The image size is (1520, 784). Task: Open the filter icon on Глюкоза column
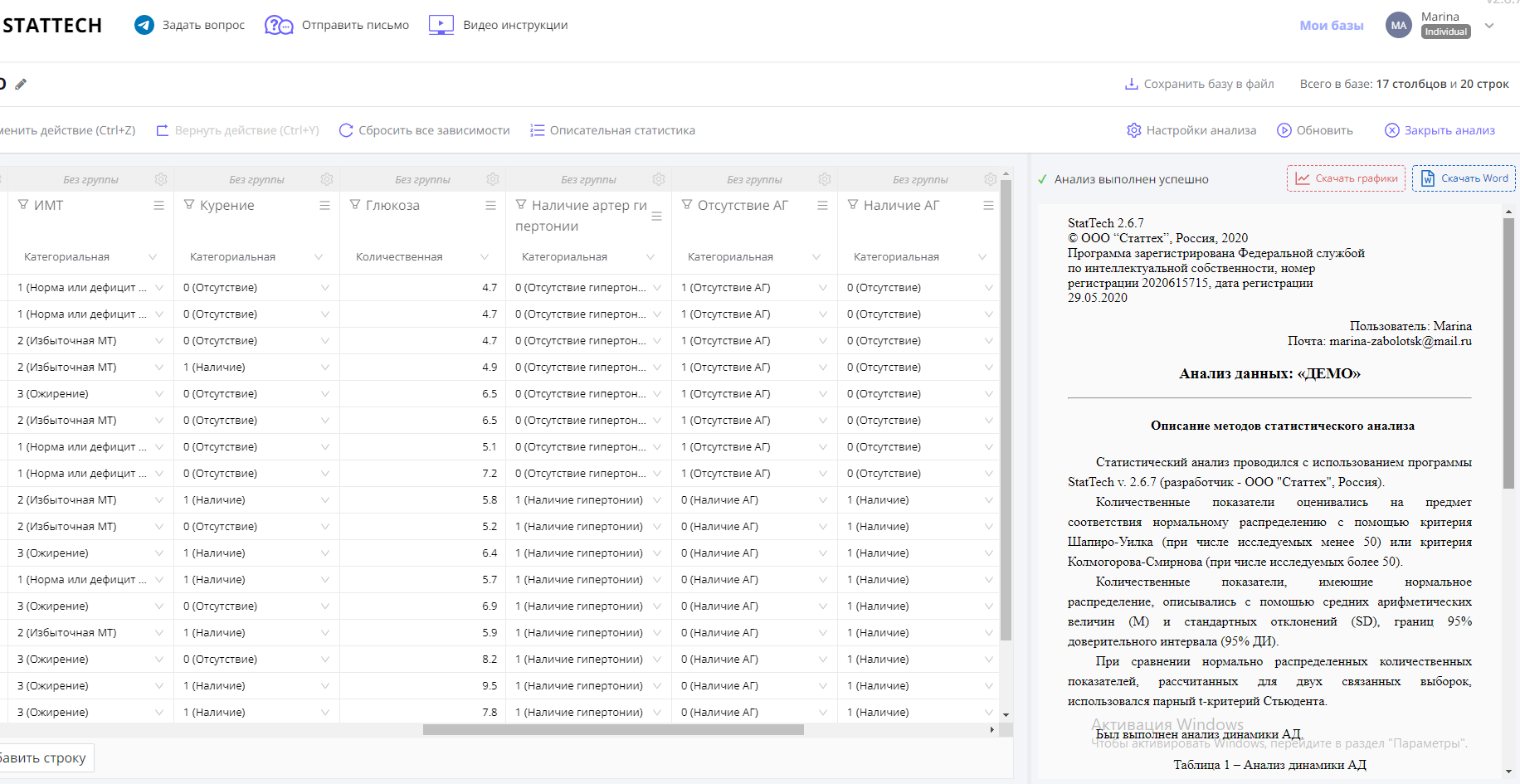(355, 205)
